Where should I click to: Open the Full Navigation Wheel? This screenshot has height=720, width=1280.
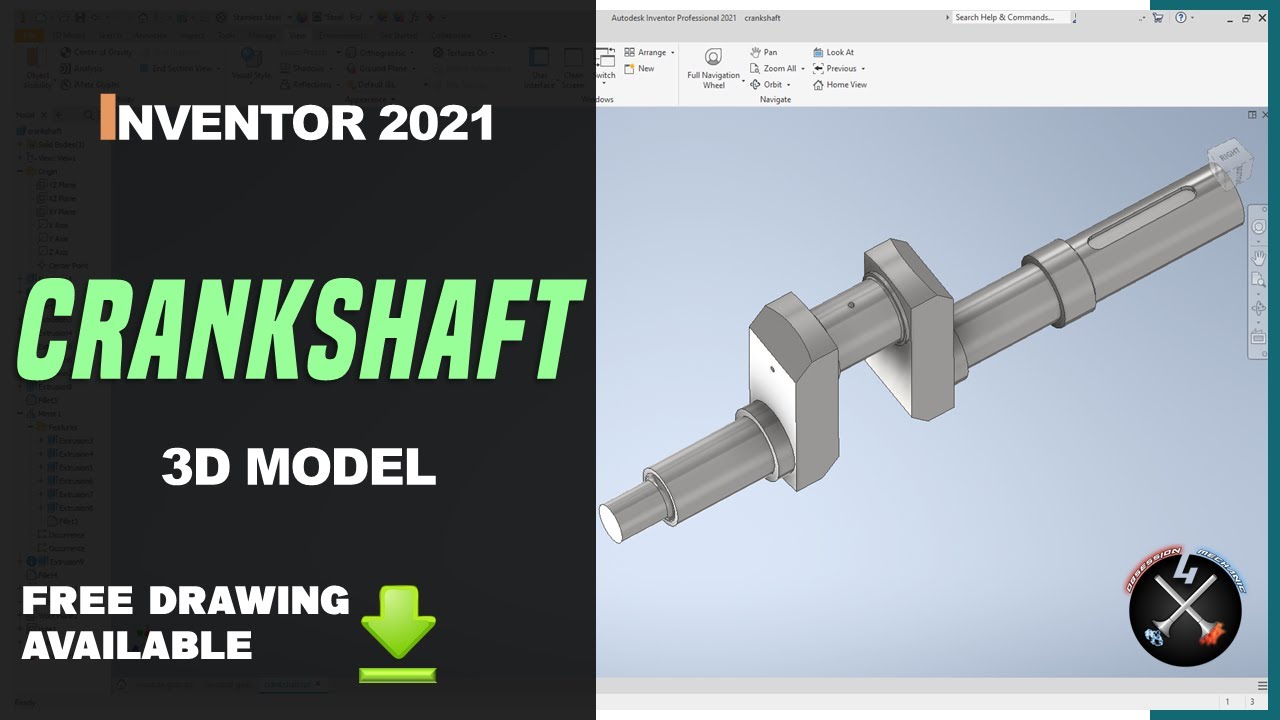point(713,68)
